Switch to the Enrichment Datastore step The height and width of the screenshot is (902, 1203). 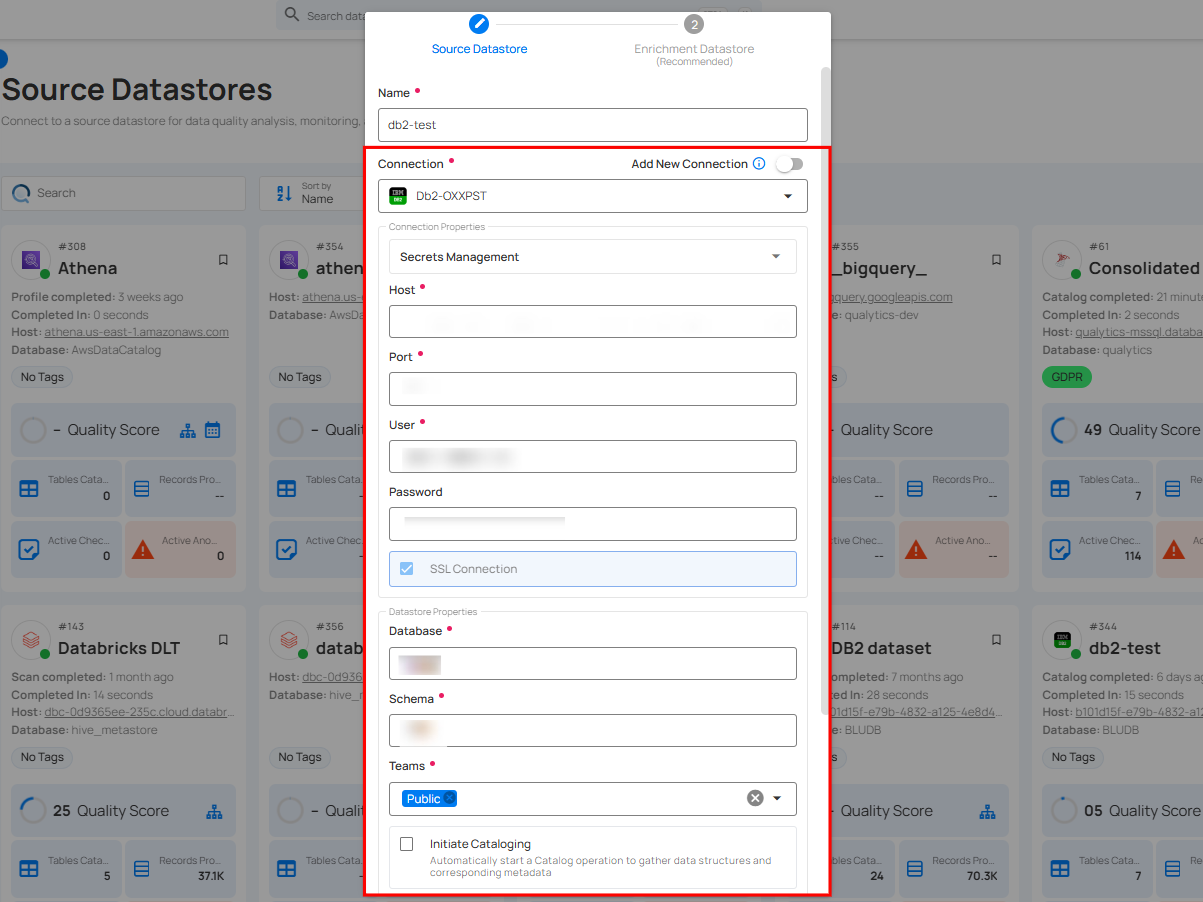pos(693,23)
